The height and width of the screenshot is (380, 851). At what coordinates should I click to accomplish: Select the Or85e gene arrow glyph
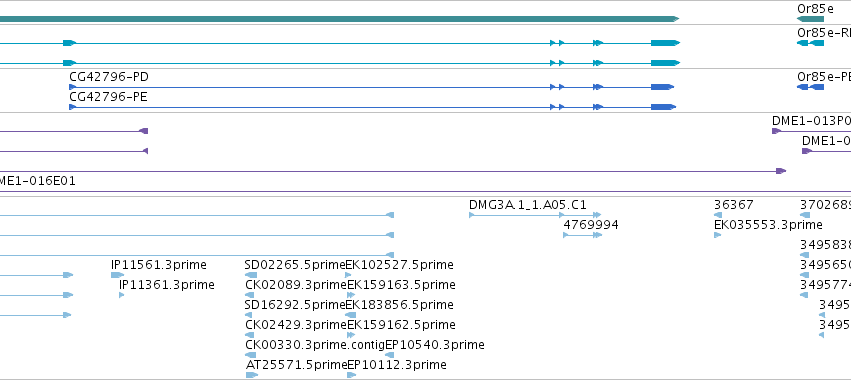(810, 19)
